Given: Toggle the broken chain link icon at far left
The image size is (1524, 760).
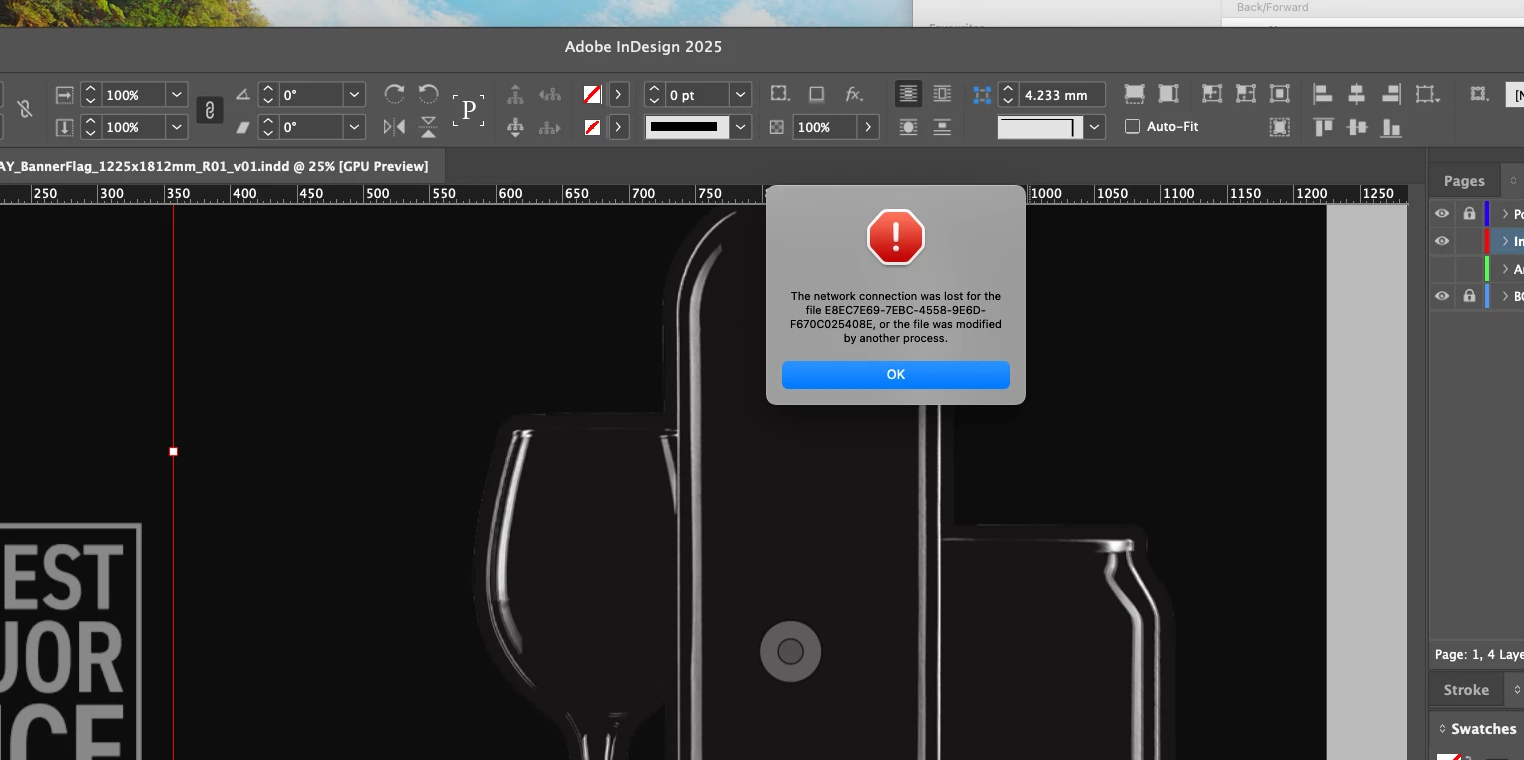Looking at the screenshot, I should pos(25,110).
